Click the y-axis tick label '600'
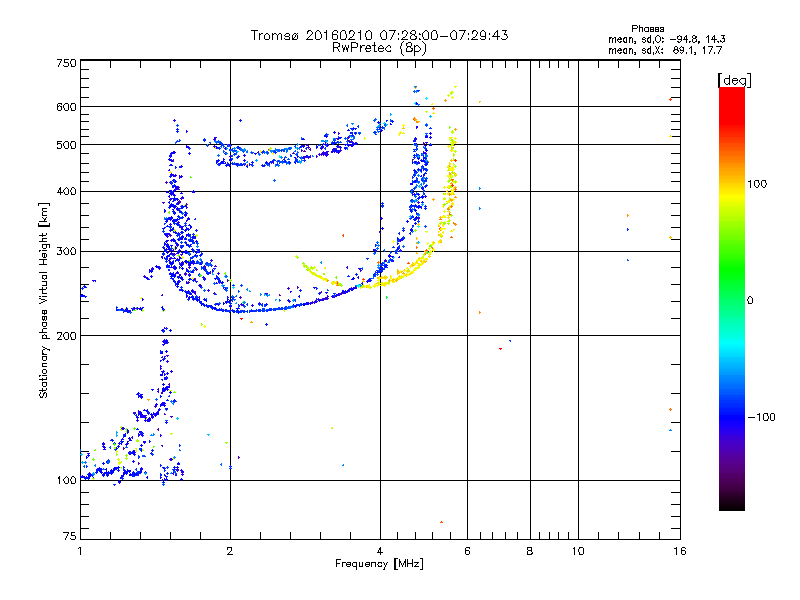This screenshot has height=600, width=800. [66, 107]
